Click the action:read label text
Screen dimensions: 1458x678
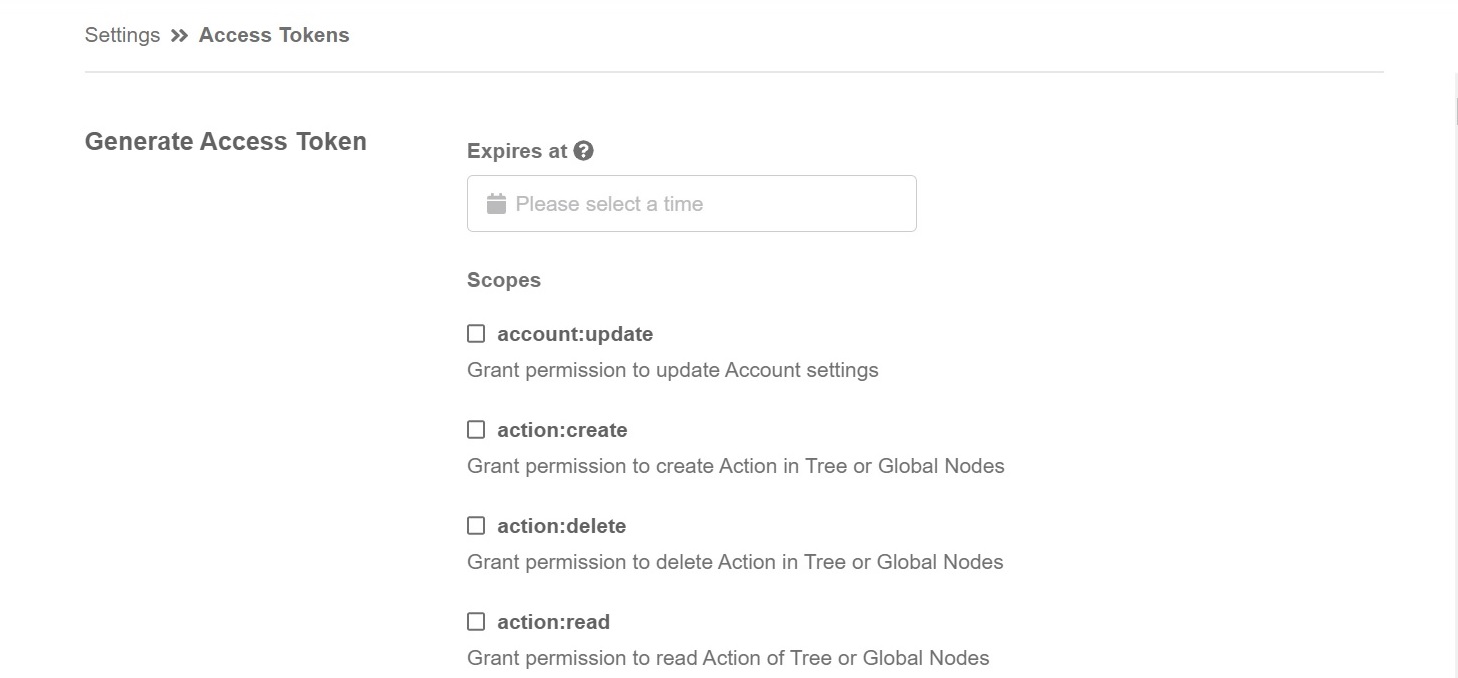553,622
